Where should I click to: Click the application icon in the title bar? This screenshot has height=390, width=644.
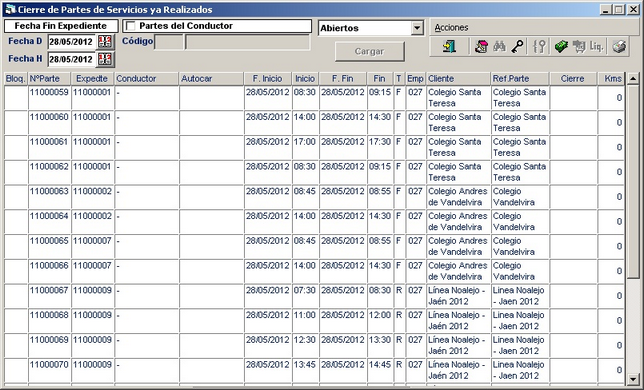click(x=10, y=9)
